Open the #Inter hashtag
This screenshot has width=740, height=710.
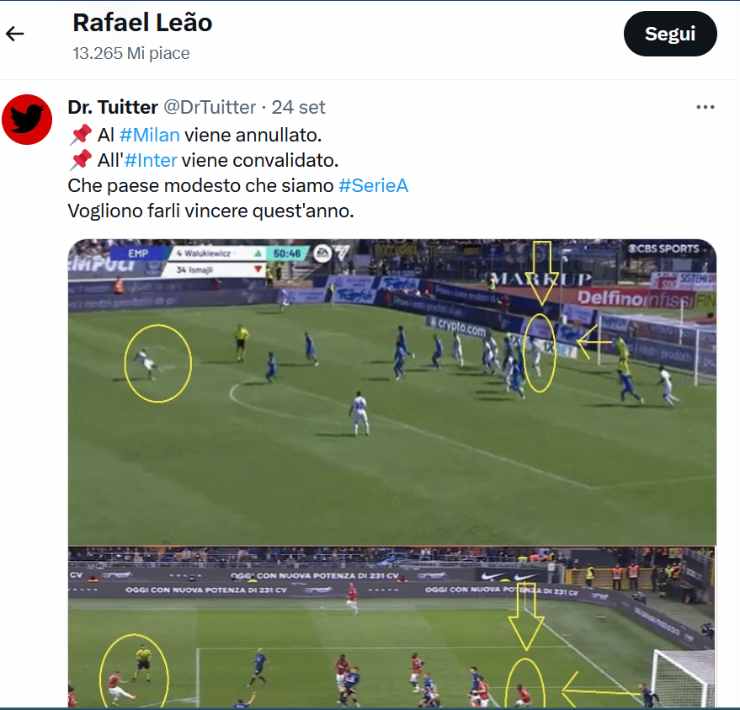point(151,161)
